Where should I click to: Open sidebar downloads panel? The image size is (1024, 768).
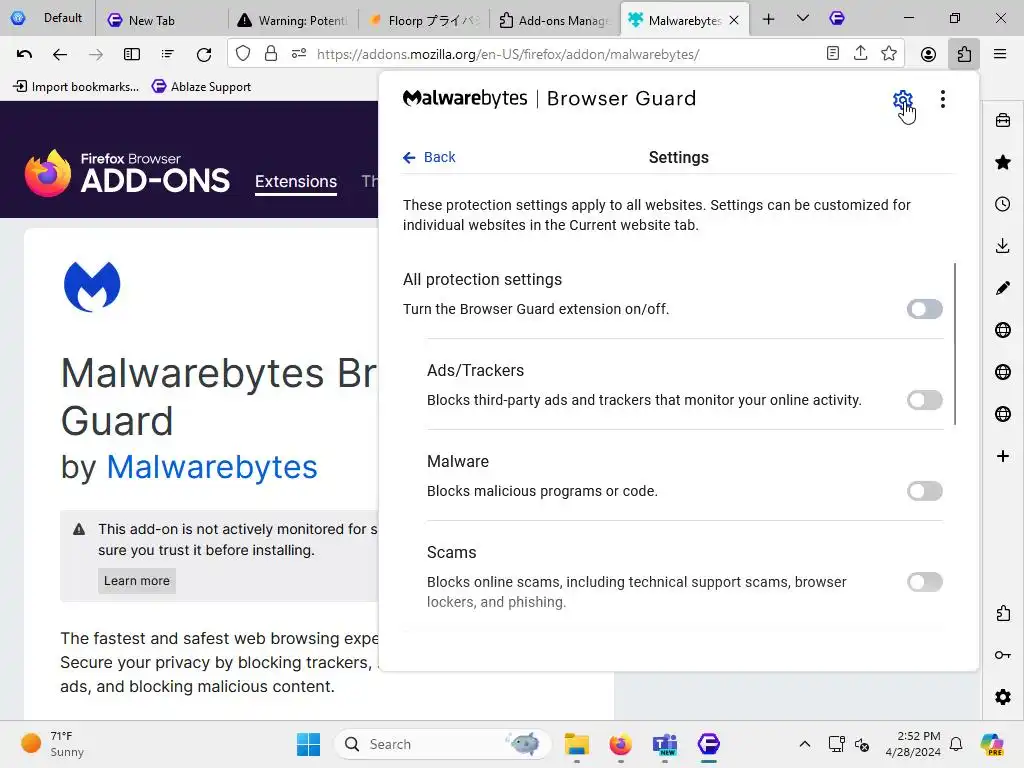coord(1002,246)
